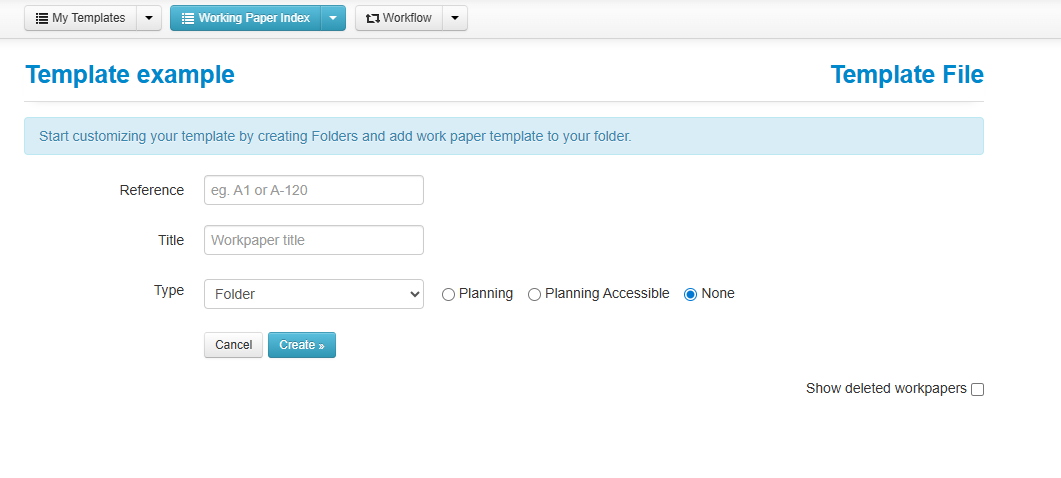Choose the Planning Accessible radio option
1061x478 pixels.
tap(534, 294)
